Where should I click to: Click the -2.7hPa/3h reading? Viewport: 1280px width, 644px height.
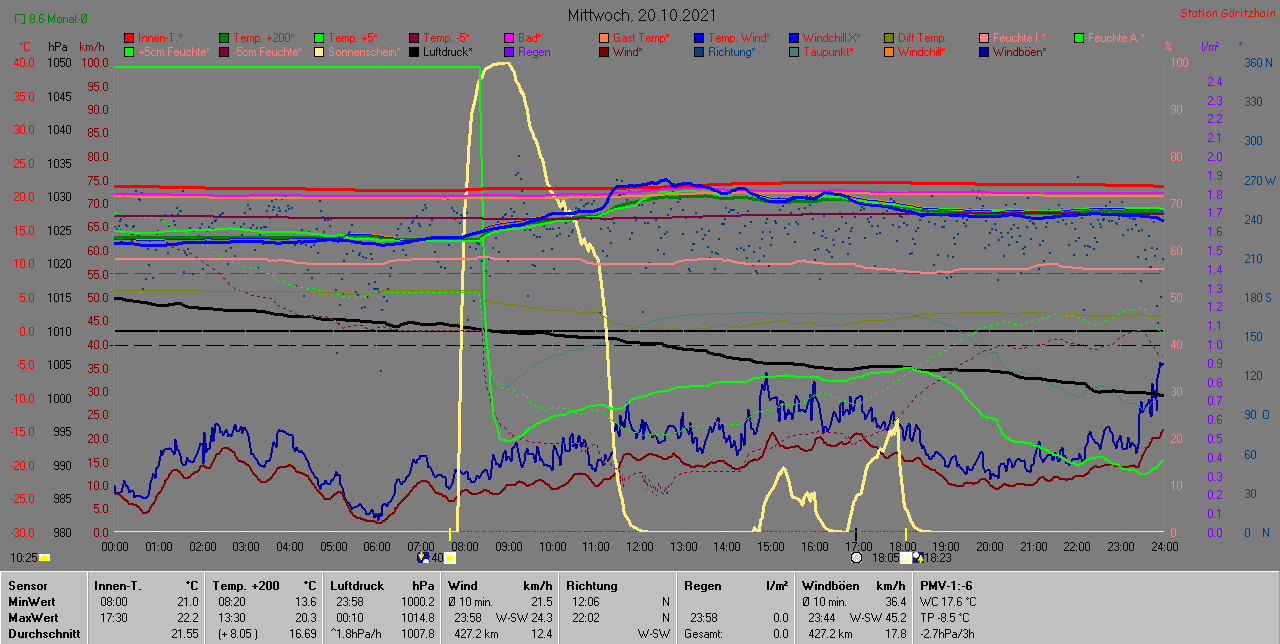(x=949, y=634)
